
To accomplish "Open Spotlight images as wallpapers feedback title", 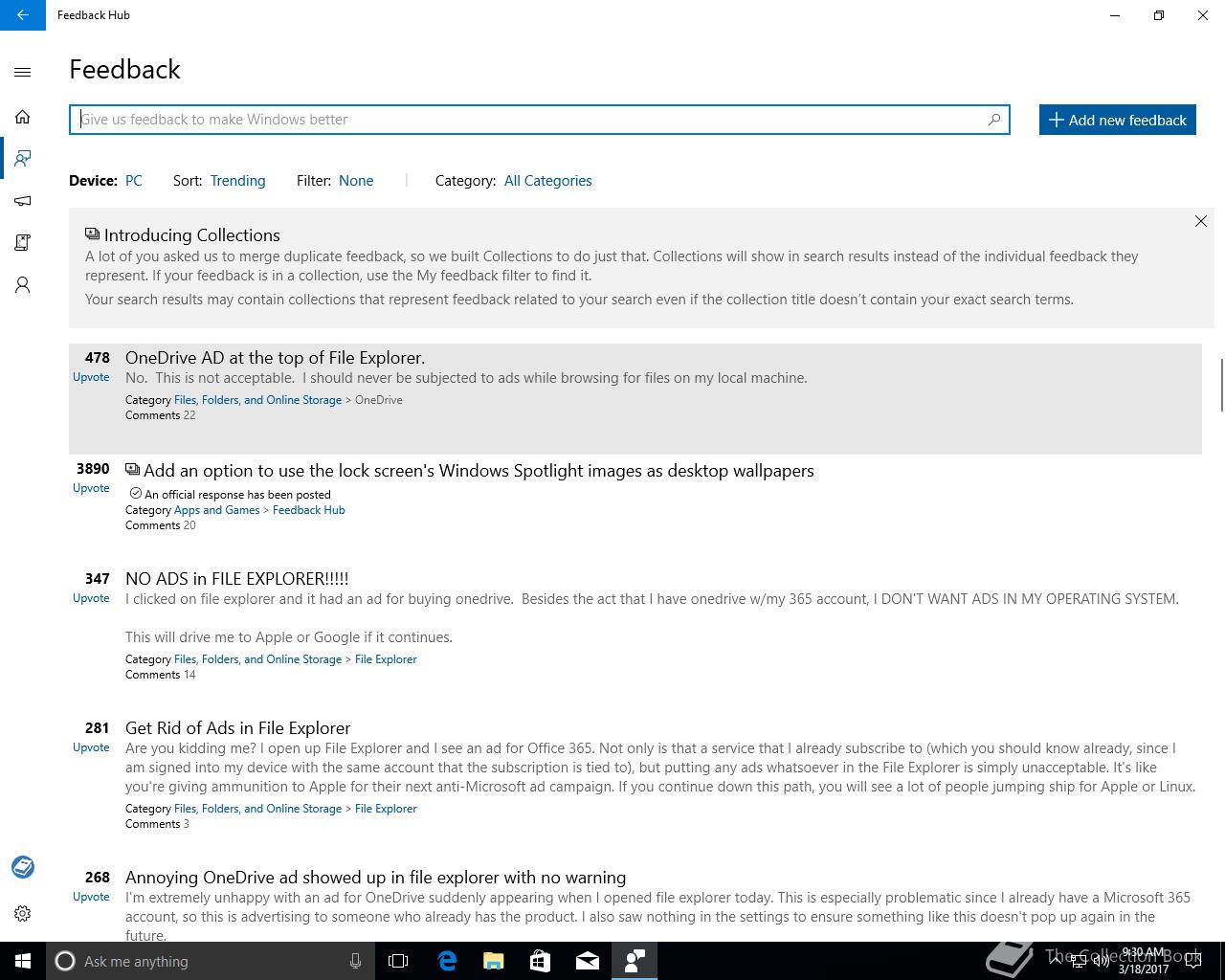I will click(x=479, y=471).
